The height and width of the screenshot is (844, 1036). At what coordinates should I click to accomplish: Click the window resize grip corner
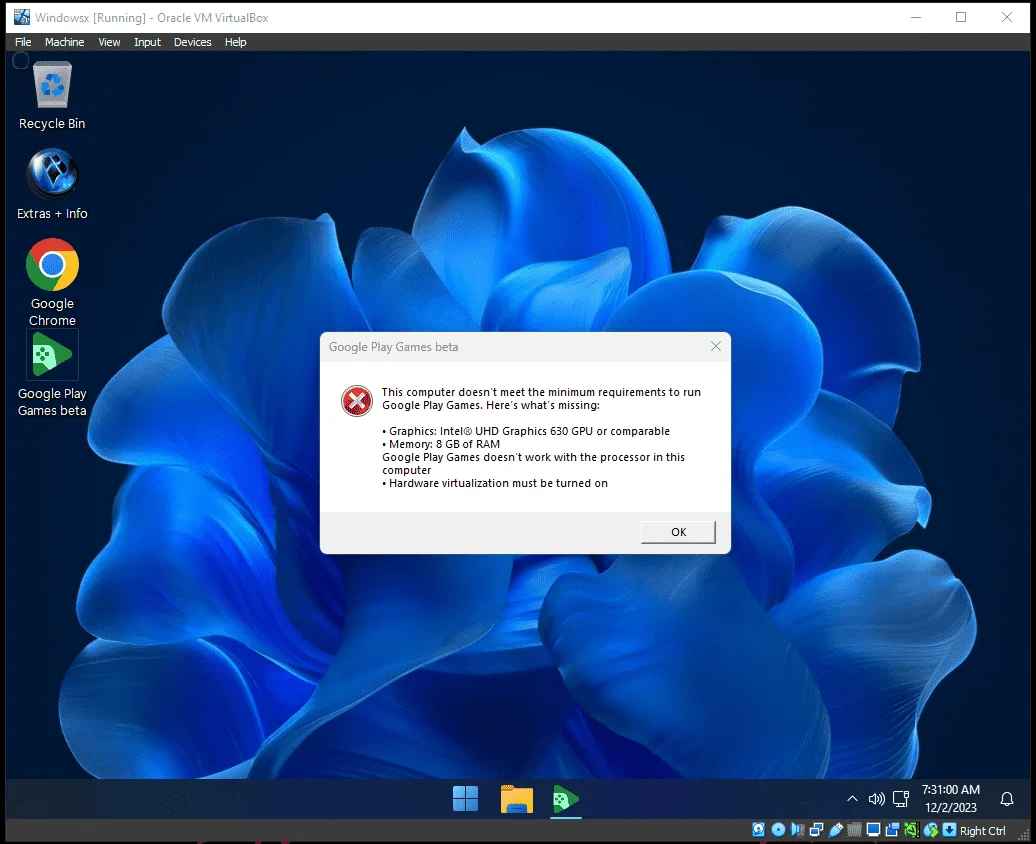(1025, 835)
